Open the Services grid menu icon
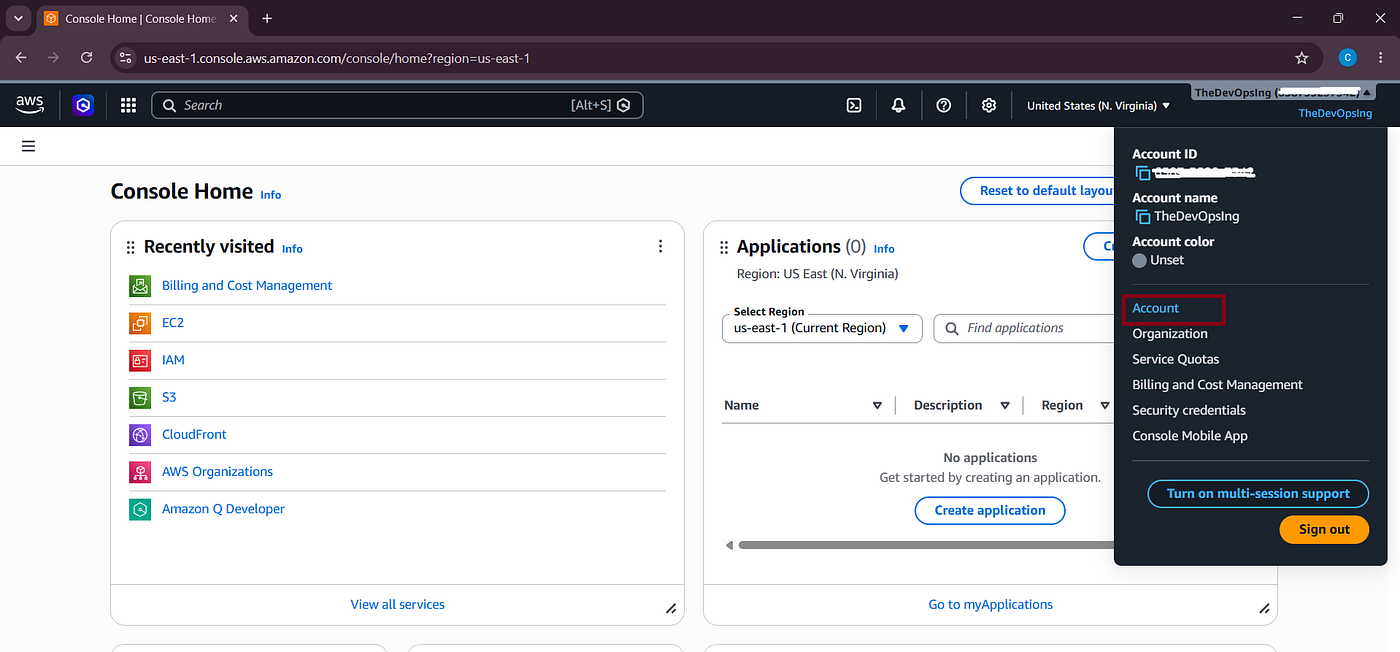The height and width of the screenshot is (652, 1400). tap(128, 105)
